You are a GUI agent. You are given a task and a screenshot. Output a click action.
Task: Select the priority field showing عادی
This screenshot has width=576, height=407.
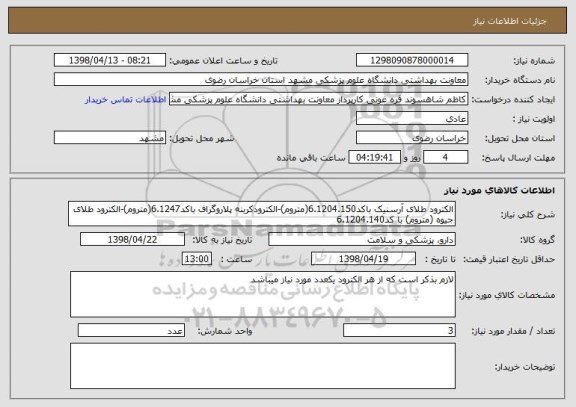coord(412,119)
